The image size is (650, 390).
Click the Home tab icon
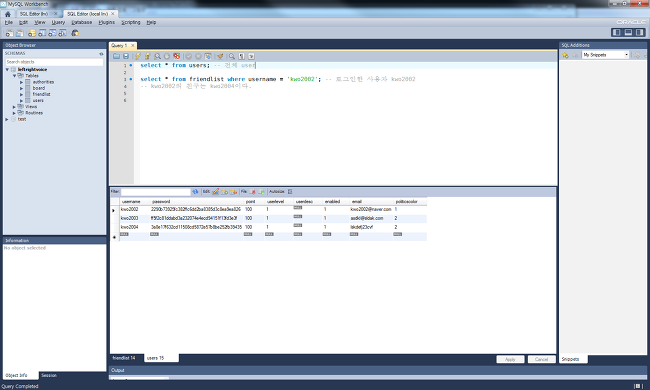7,14
